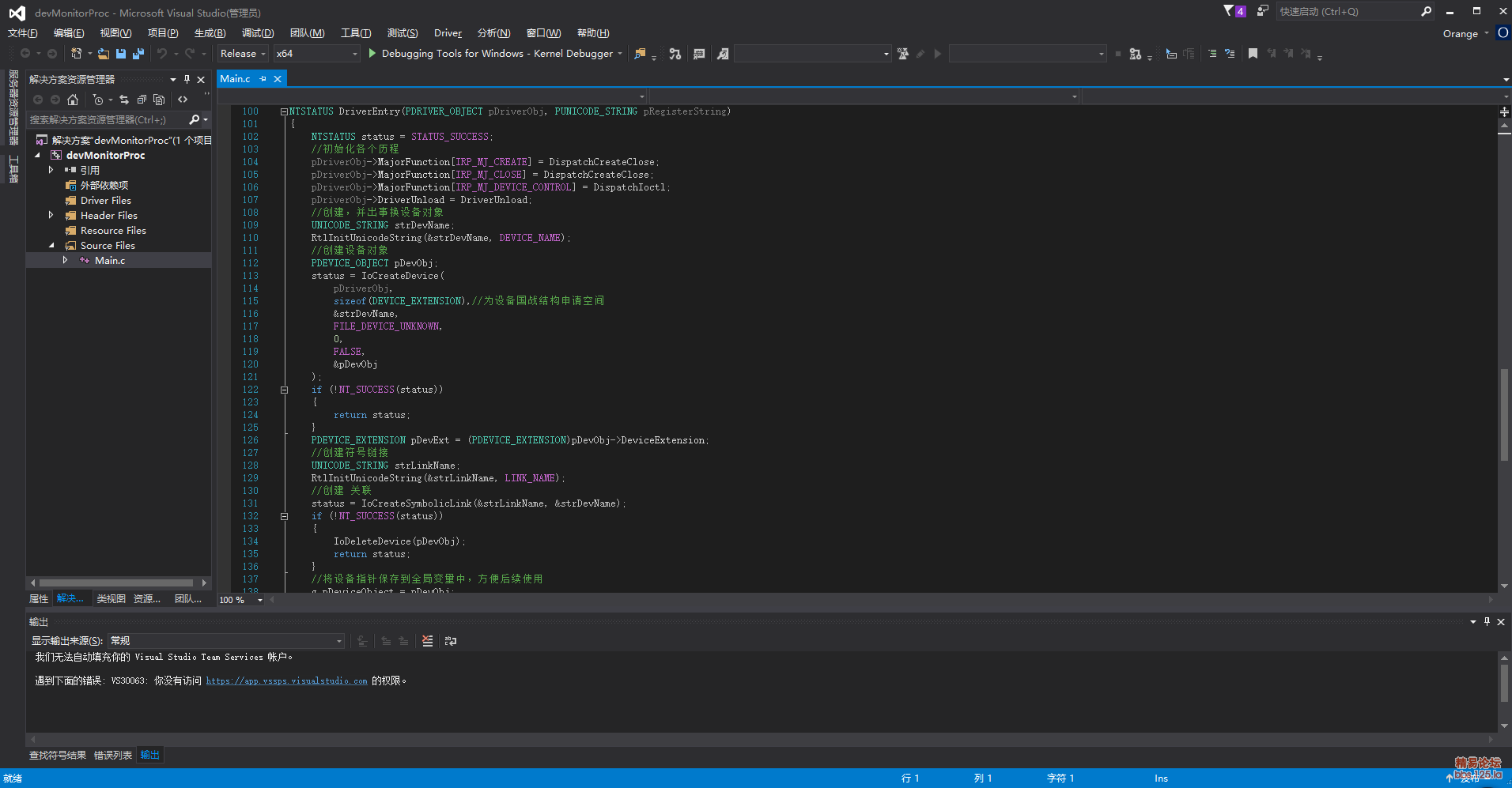Image resolution: width=1512 pixels, height=788 pixels.
Task: Toggle word wrap in the Output panel
Action: (451, 641)
